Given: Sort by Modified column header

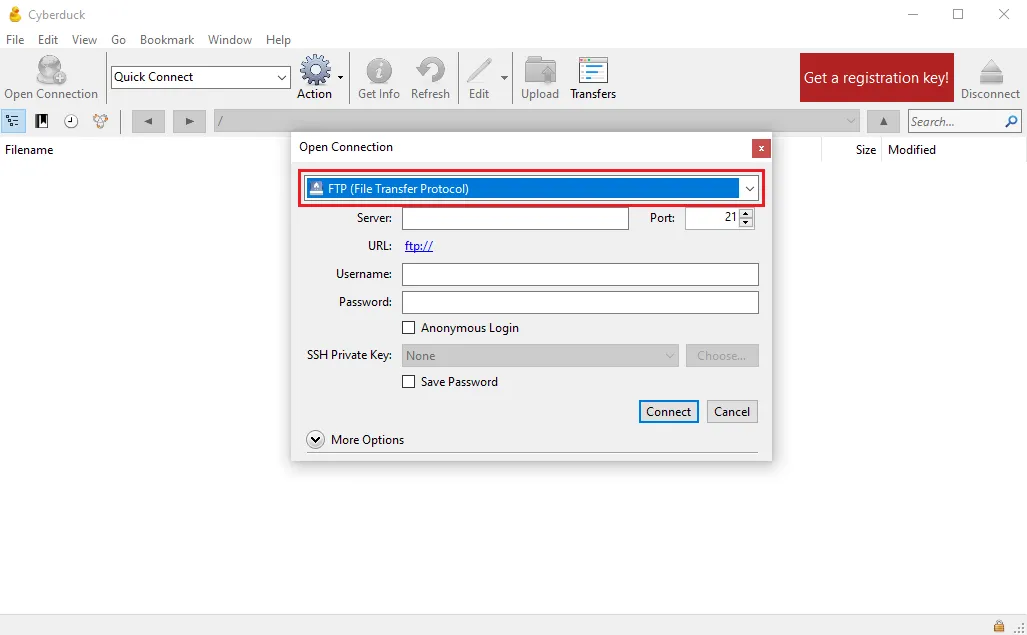Looking at the screenshot, I should (912, 150).
